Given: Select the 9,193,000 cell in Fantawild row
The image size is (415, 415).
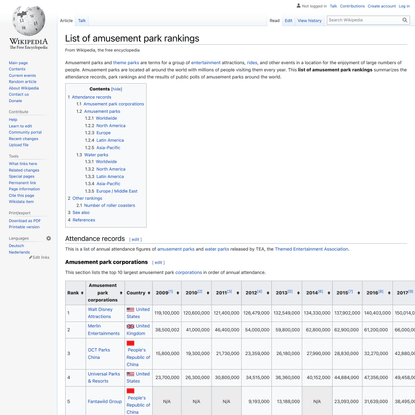Looking at the screenshot, I should pyautogui.click(x=256, y=401).
